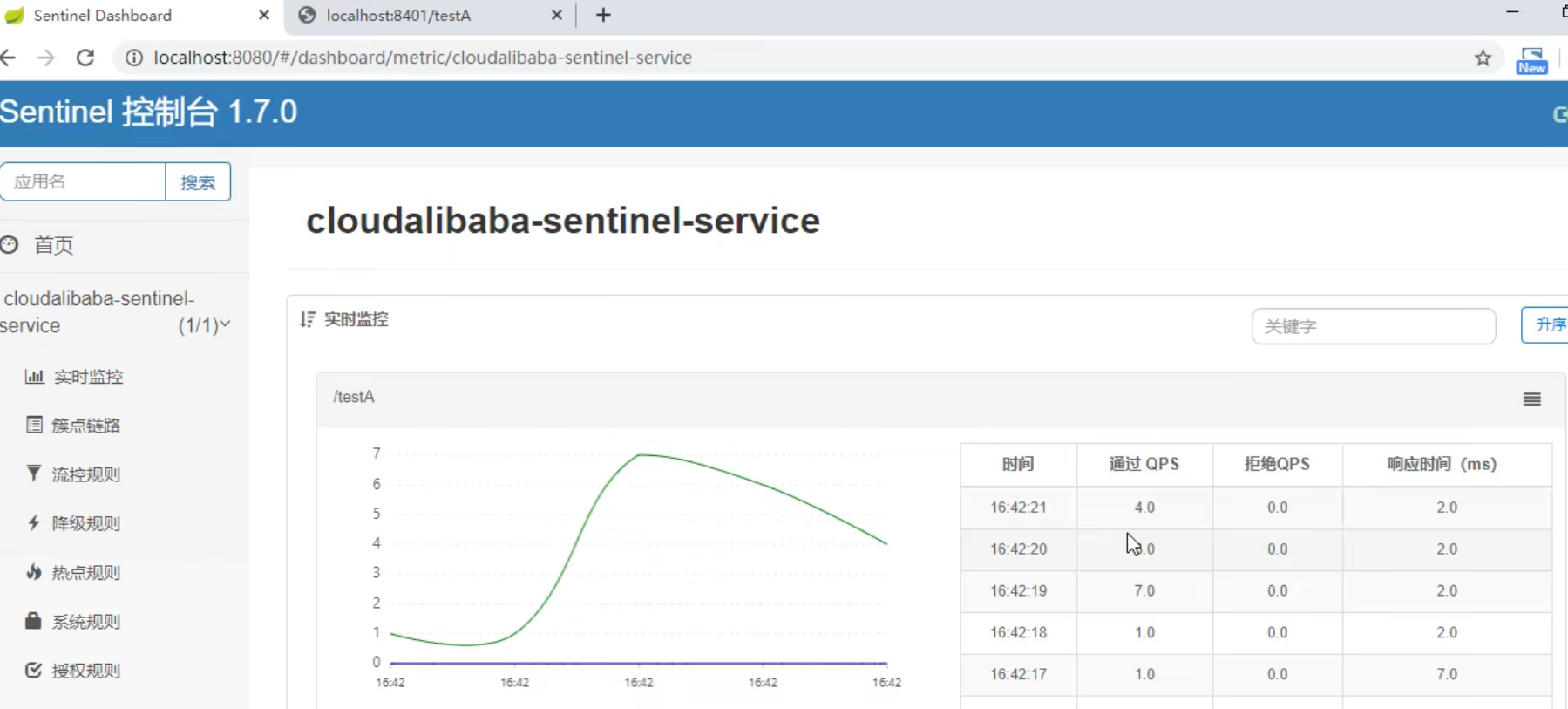Viewport: 1568px width, 709px height.
Task: Open the /testA chart hamburger menu
Action: click(1532, 399)
